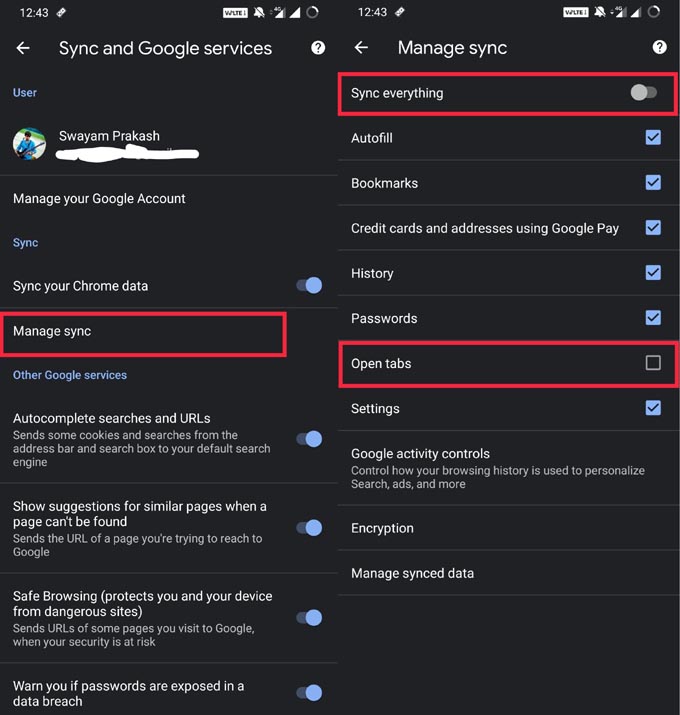Viewport: 680px width, 715px height.
Task: Tap Swayam Prakash profile avatar
Action: [29, 144]
